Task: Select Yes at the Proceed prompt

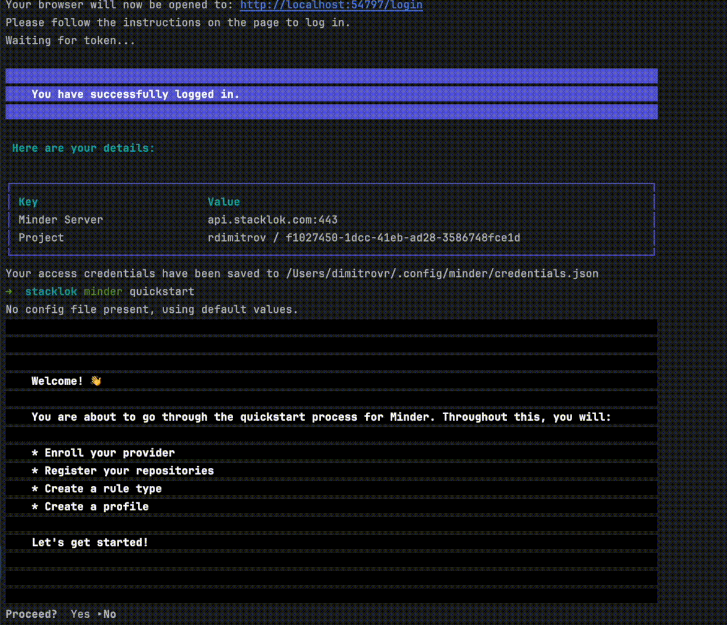Action: tap(80, 614)
